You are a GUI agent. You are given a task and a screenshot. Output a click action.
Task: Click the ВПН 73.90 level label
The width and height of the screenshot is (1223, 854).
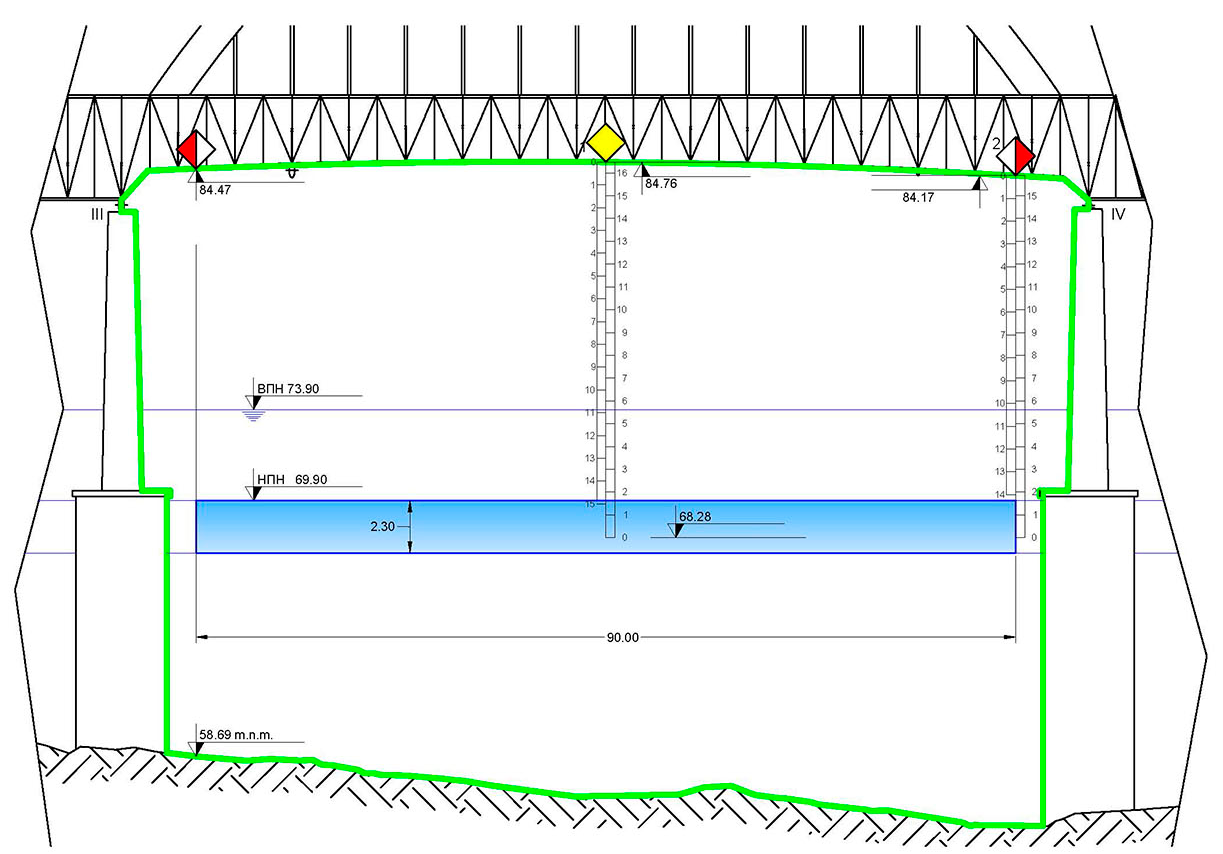288,388
